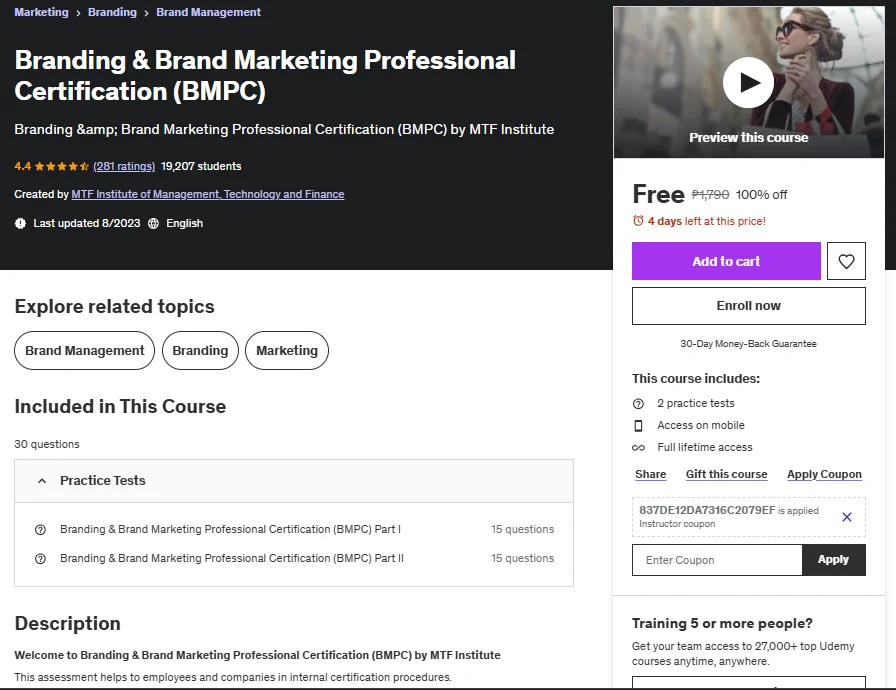Open the 281 ratings link
Viewport: 896px width, 690px height.
point(124,166)
